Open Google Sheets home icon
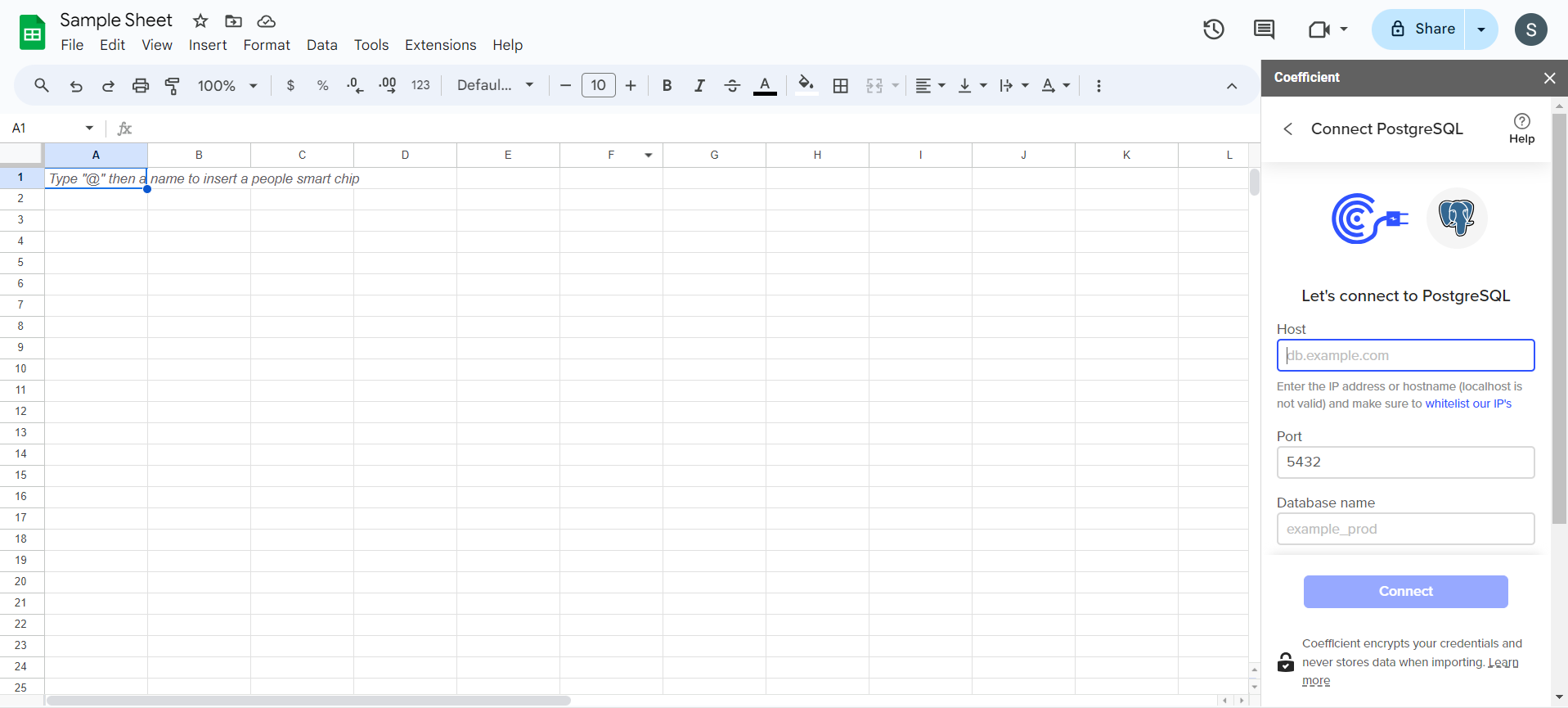Image resolution: width=1568 pixels, height=708 pixels. click(x=32, y=33)
